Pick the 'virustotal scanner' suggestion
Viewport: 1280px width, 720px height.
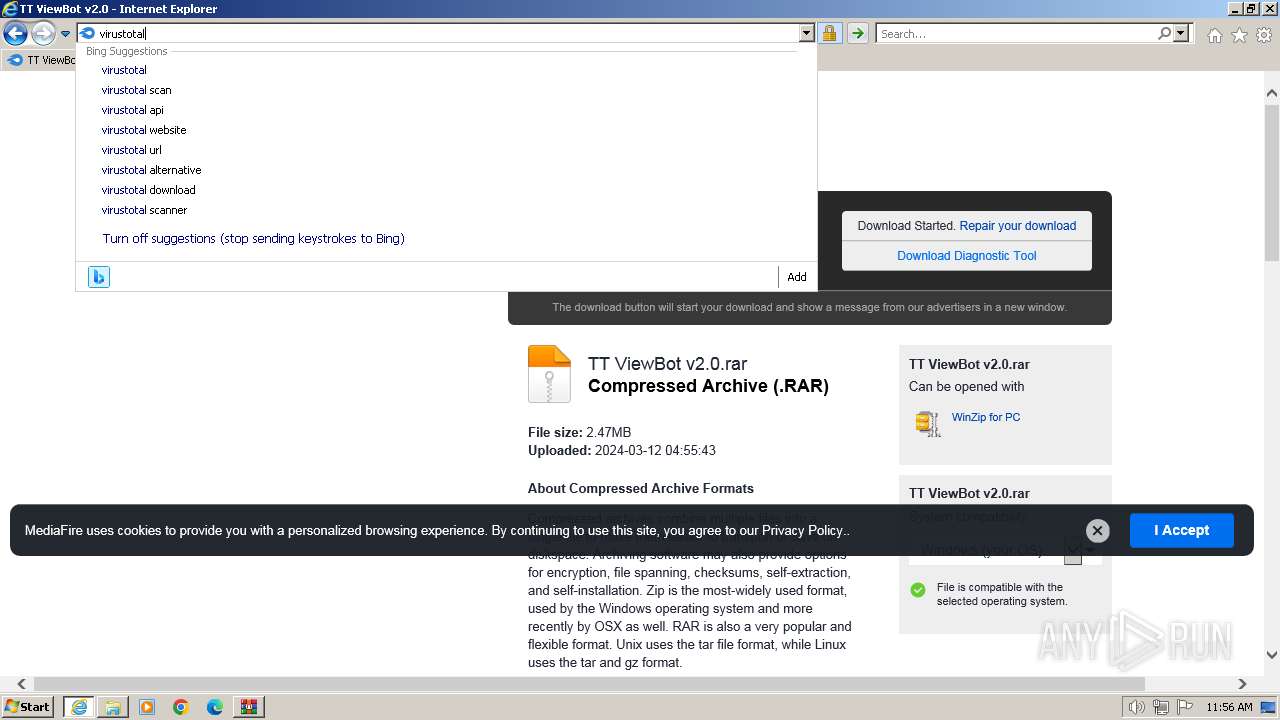[x=144, y=210]
